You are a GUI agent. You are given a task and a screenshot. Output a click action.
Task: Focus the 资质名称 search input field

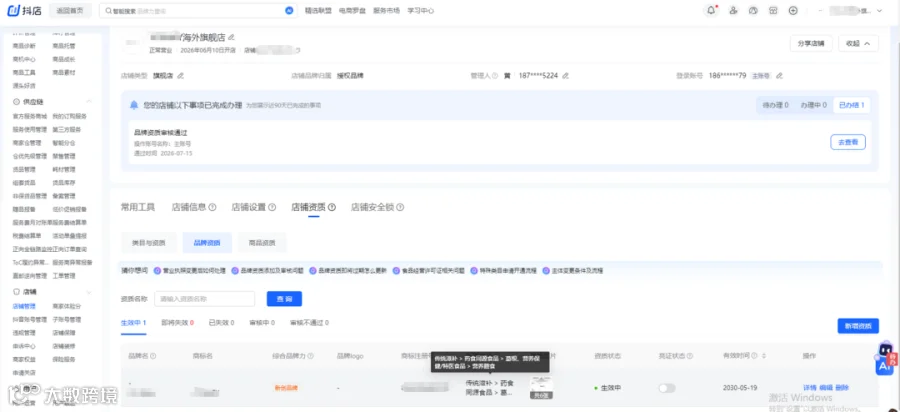pos(204,299)
